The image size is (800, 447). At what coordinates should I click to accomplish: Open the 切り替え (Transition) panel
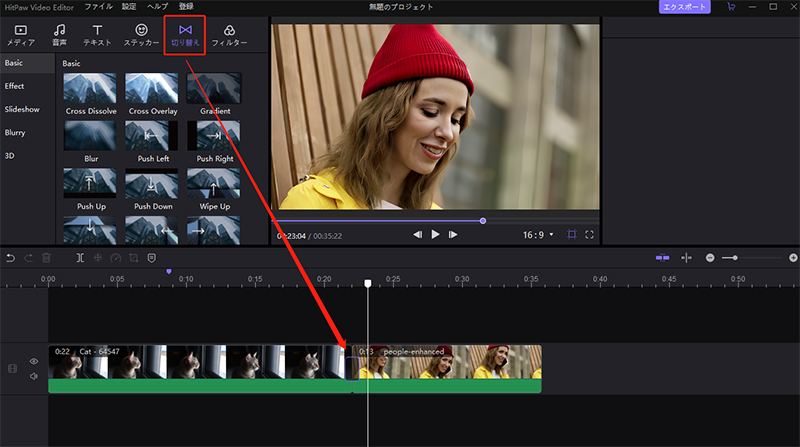tap(185, 35)
